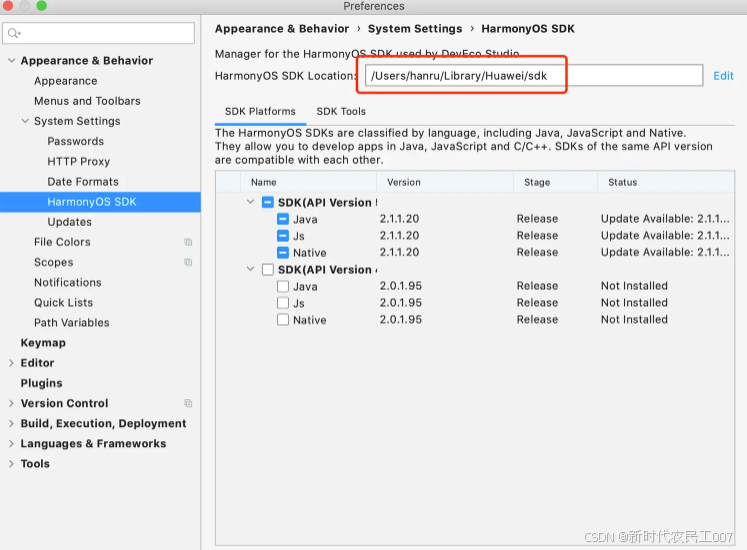Select Menus and Toolbars settings
This screenshot has height=550, width=747.
point(87,101)
